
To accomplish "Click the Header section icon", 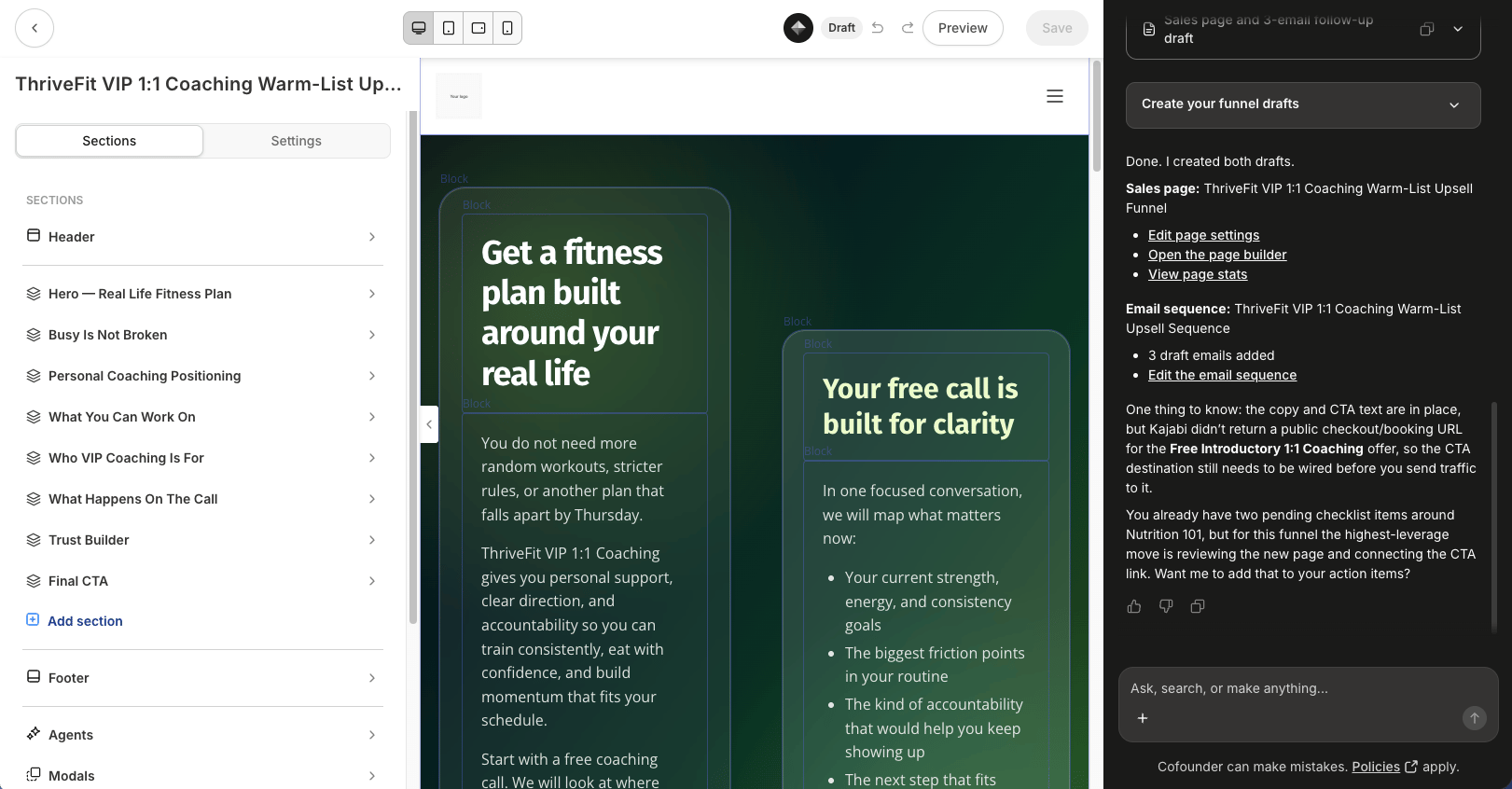I will (34, 236).
